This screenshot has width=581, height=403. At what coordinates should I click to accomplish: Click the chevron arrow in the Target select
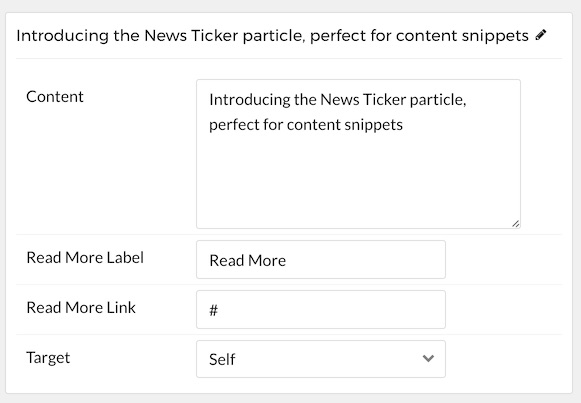point(428,359)
